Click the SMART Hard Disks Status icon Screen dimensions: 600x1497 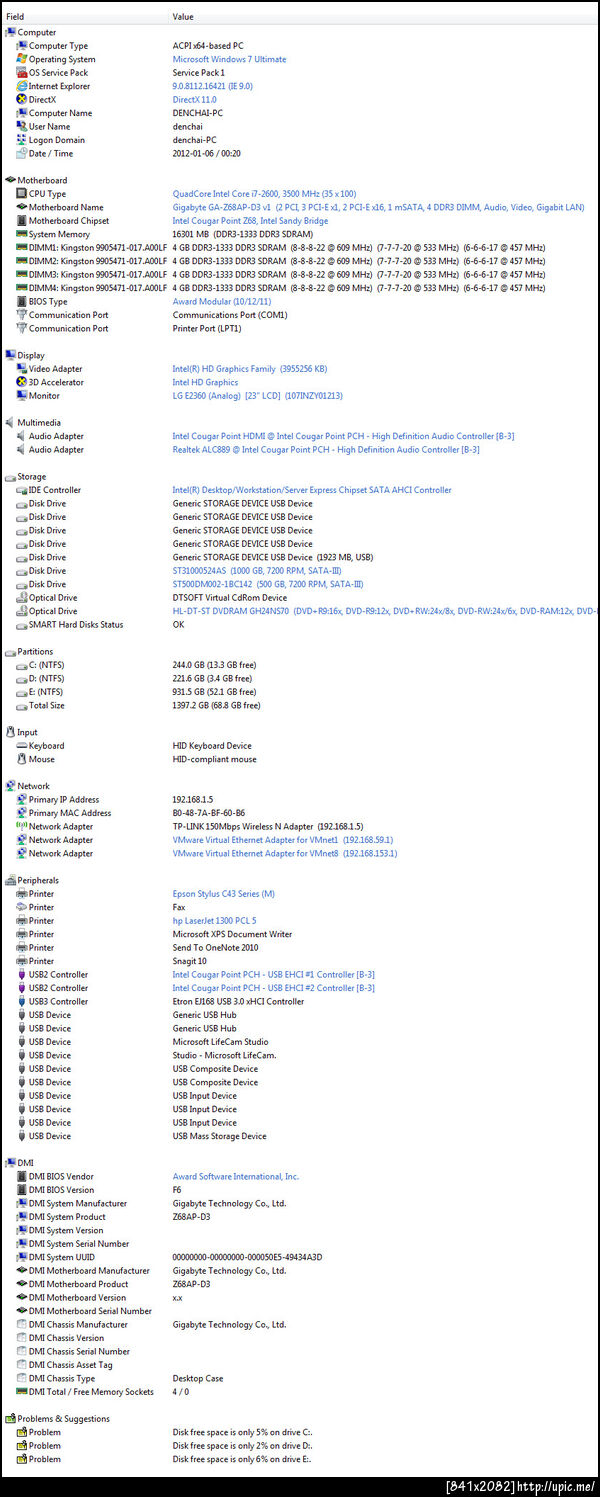pyautogui.click(x=21, y=625)
